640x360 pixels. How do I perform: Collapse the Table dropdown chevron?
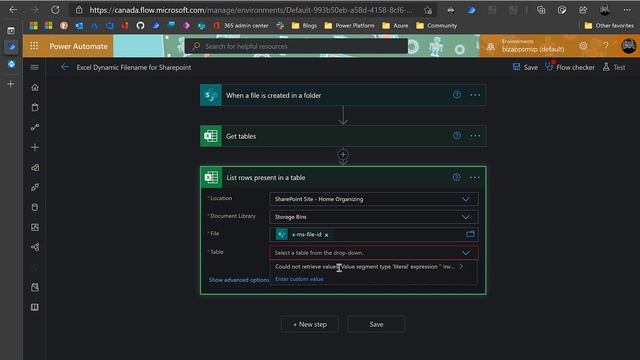tap(466, 253)
